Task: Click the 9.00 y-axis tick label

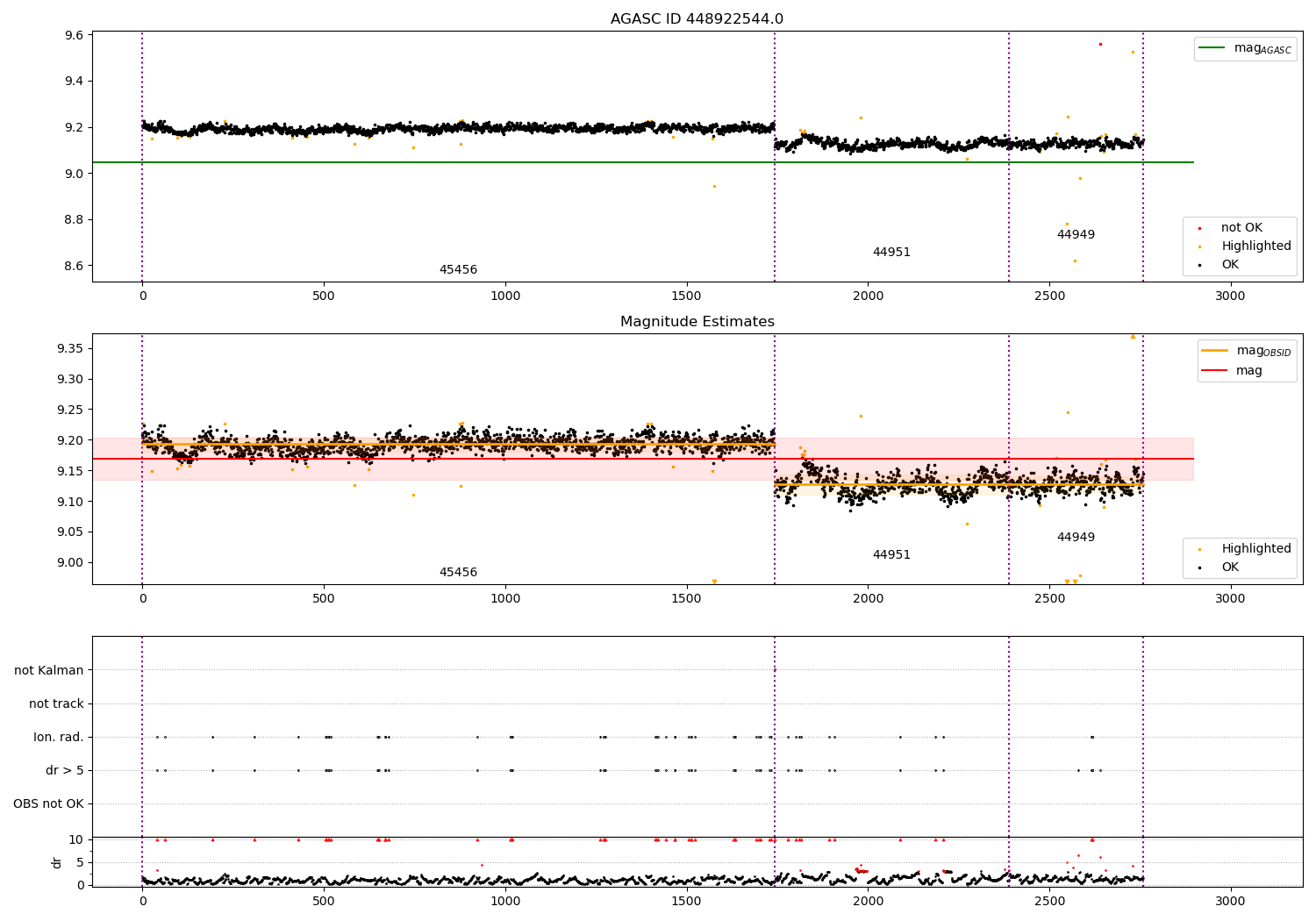Action: pyautogui.click(x=70, y=563)
